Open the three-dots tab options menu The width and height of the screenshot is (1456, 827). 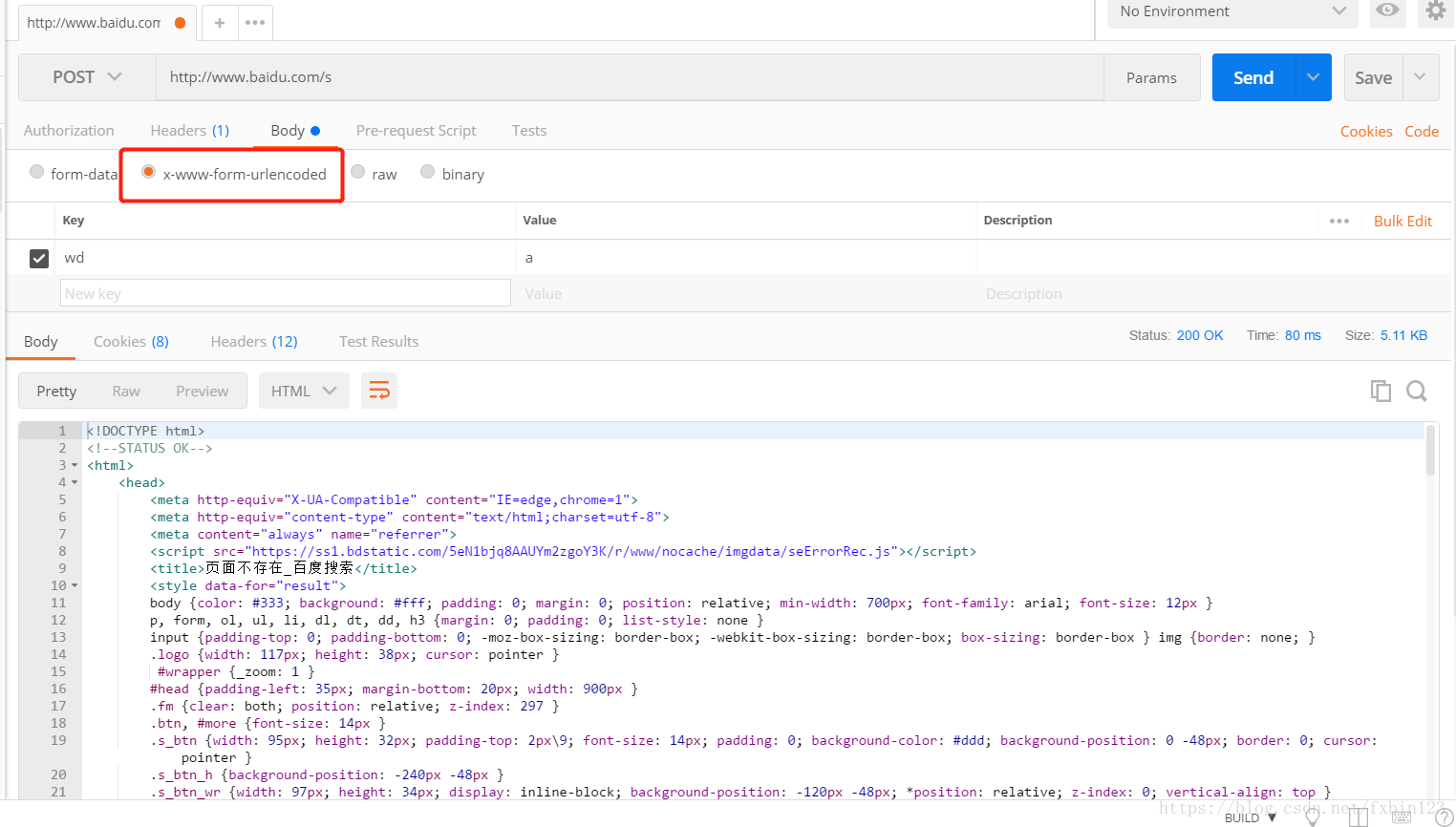click(255, 23)
